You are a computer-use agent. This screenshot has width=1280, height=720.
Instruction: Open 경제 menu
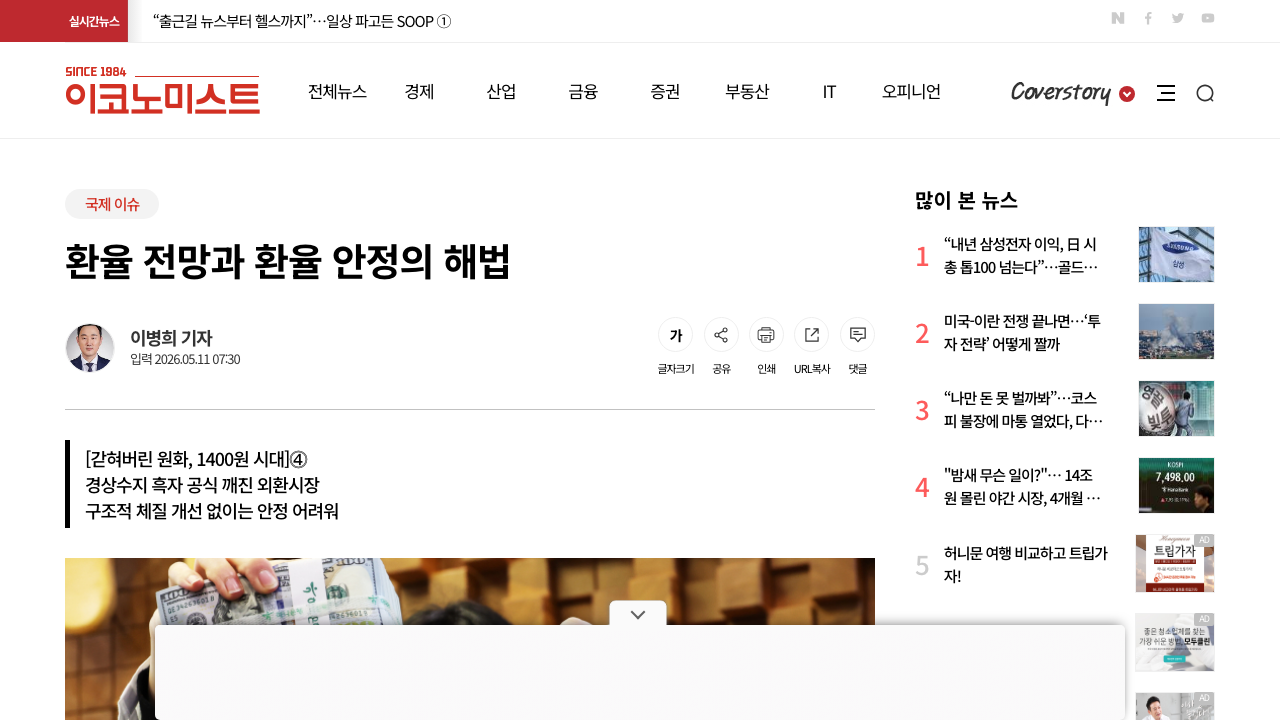419,91
